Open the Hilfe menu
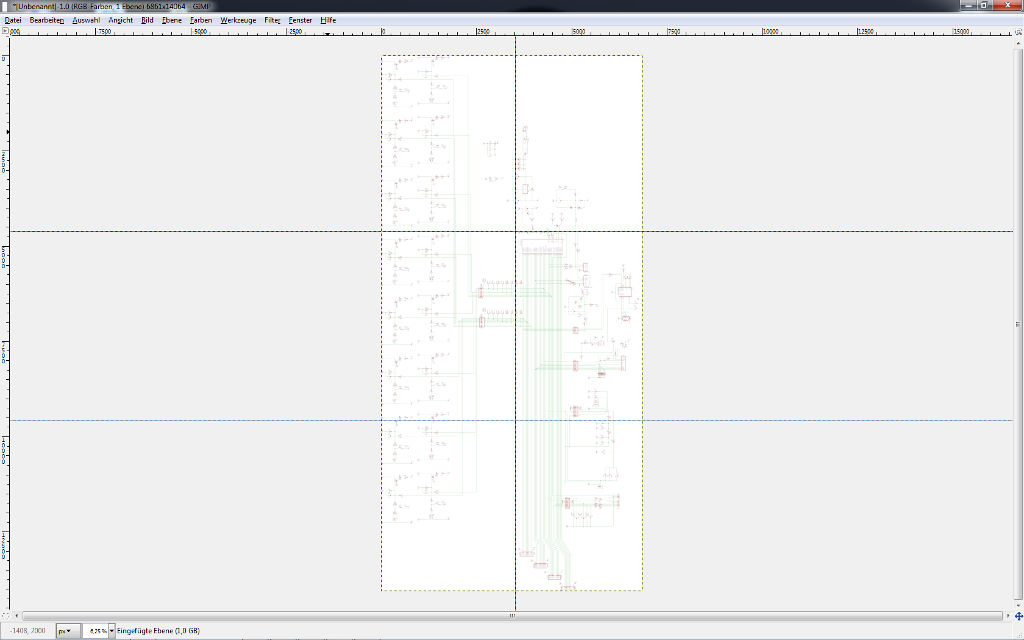Screen dimensions: 1024x640 click(328, 20)
